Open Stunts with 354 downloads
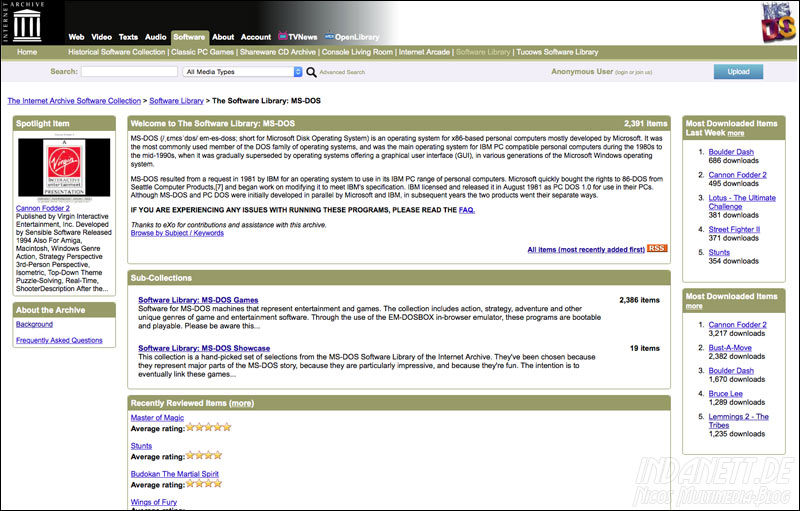The width and height of the screenshot is (800, 511). tap(719, 252)
